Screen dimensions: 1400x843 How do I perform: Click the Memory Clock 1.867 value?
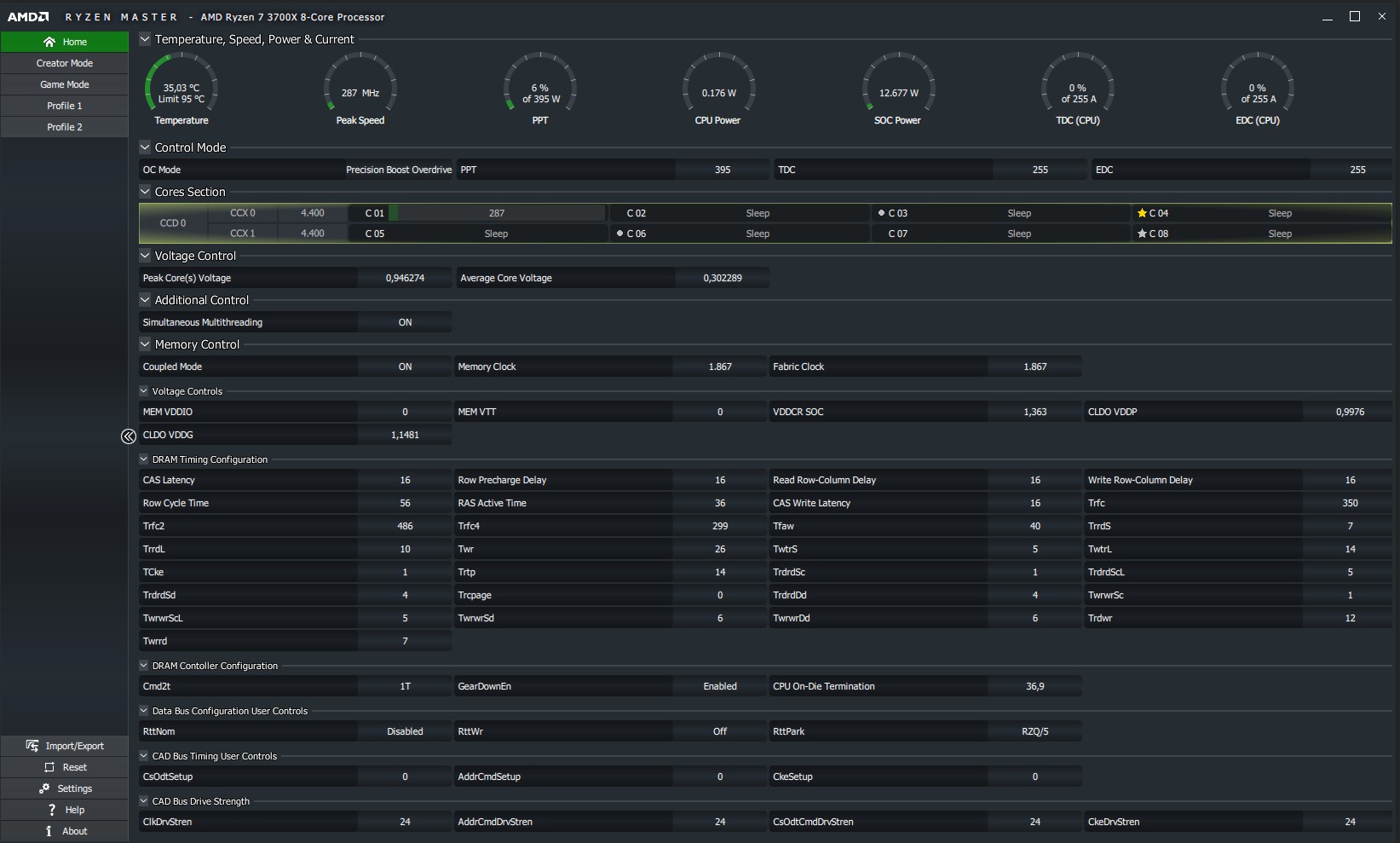click(x=720, y=367)
